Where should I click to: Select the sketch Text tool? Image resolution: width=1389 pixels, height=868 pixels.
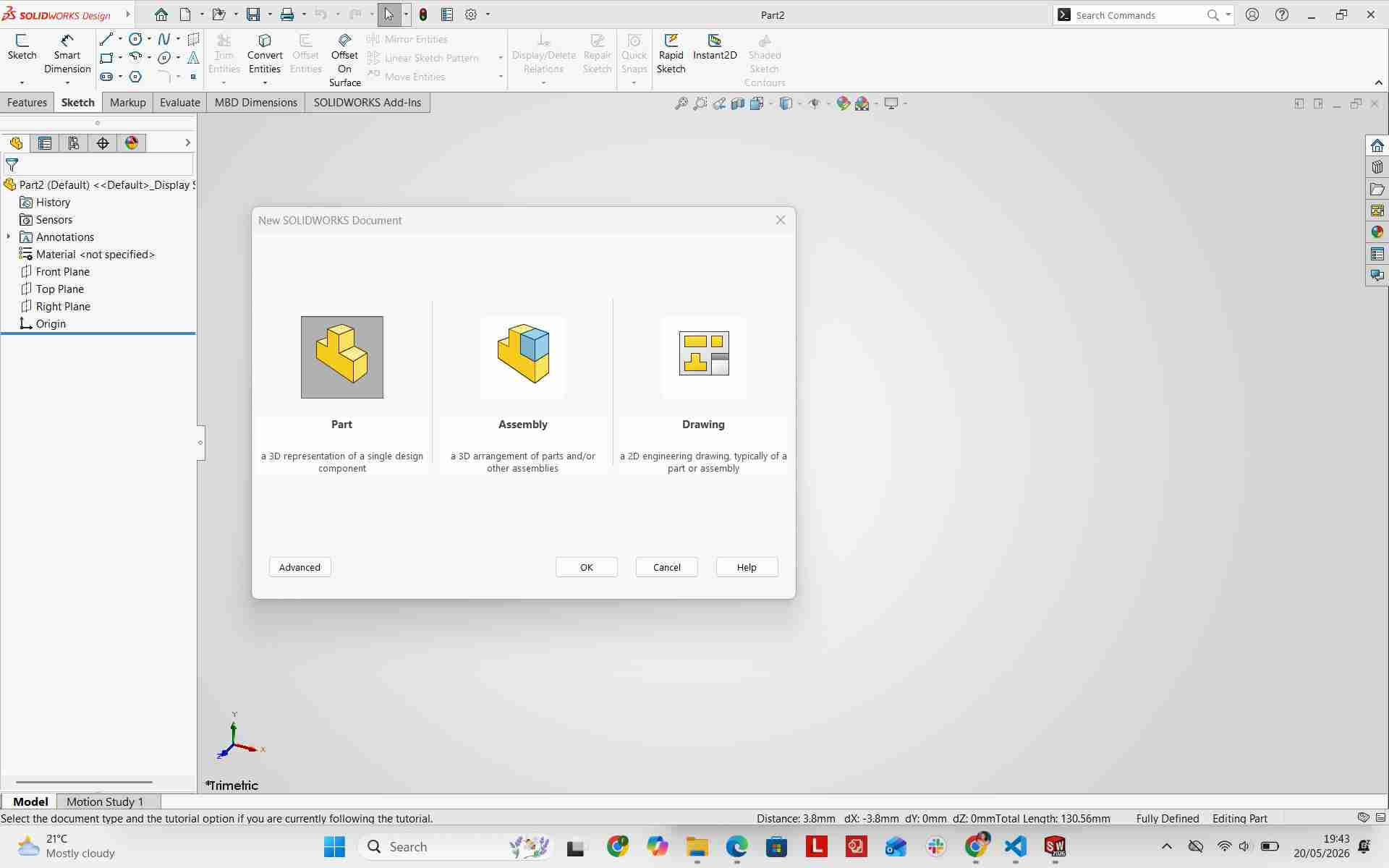(193, 58)
